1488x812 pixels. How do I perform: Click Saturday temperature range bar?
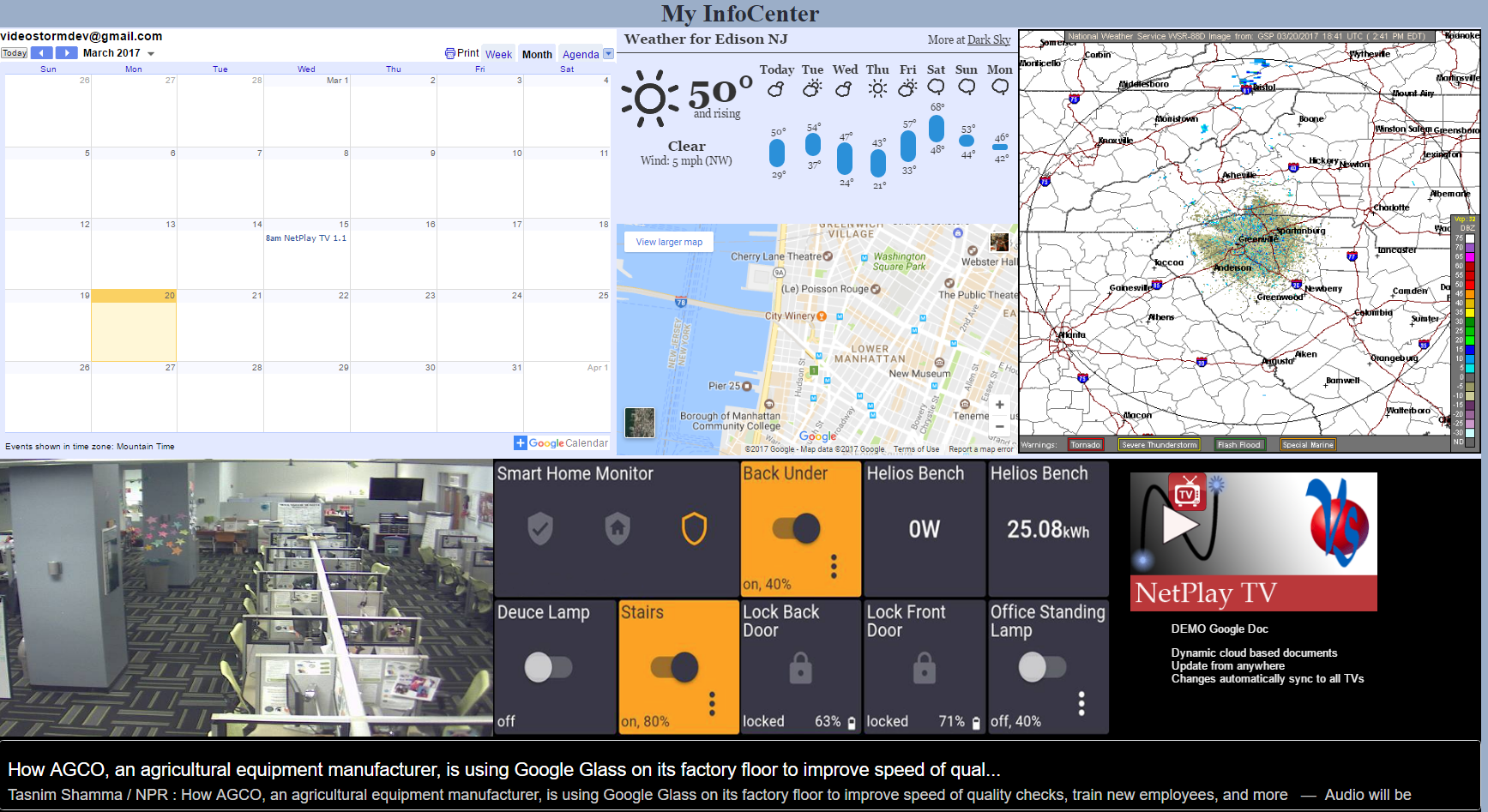(937, 129)
